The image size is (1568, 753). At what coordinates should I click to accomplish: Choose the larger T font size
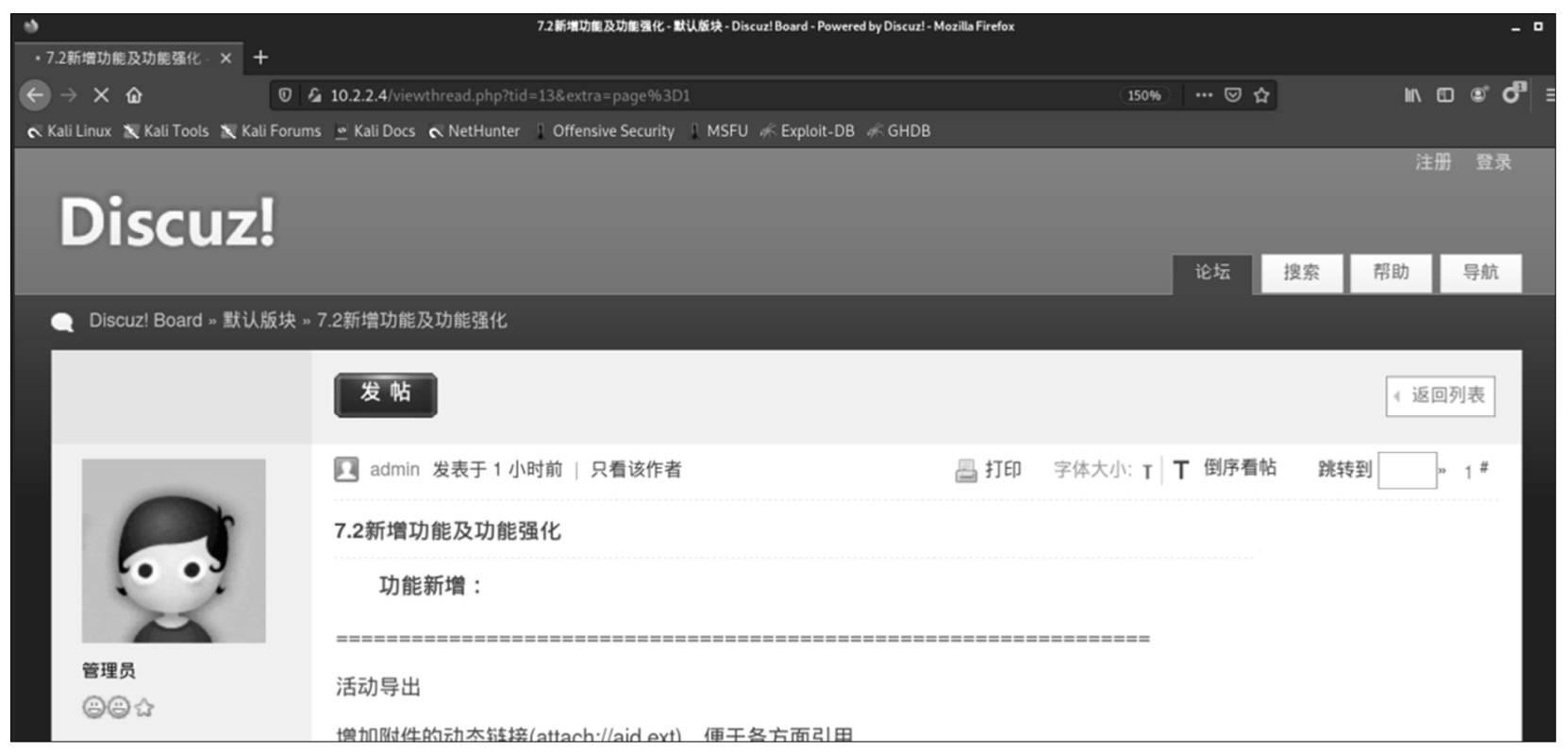[1180, 470]
